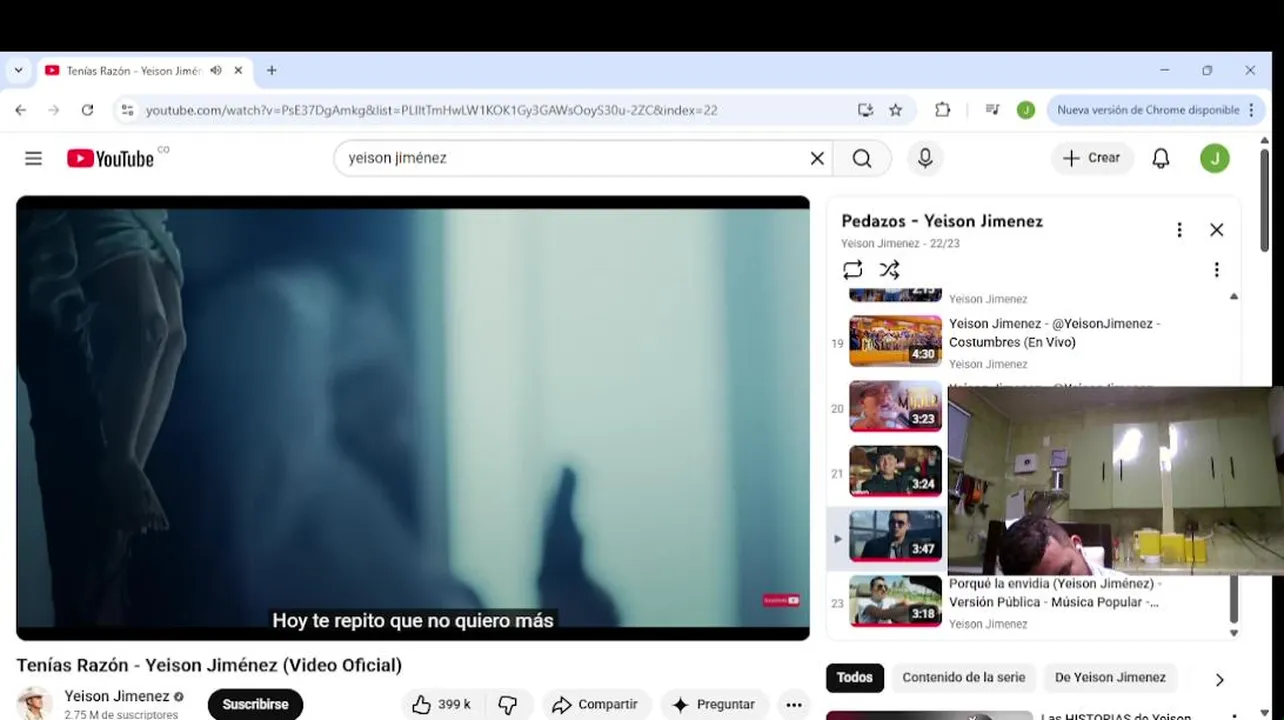Open the Yeison Jimenez channel avatar
The height and width of the screenshot is (720, 1284).
[35, 704]
